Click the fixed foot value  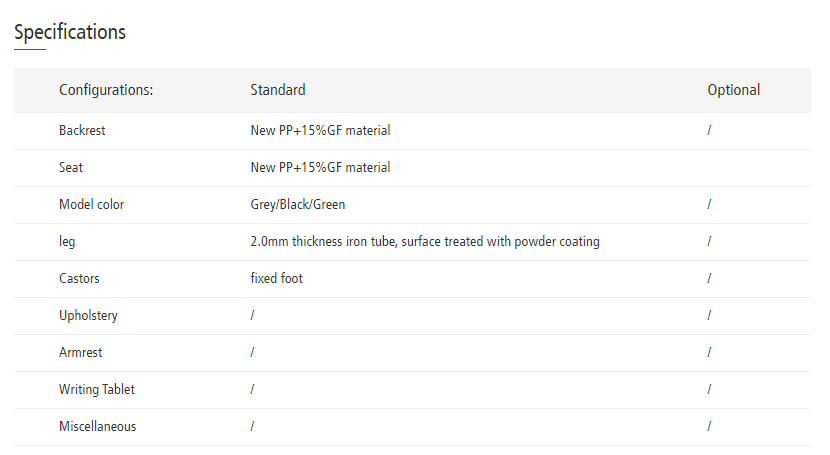pyautogui.click(x=277, y=279)
